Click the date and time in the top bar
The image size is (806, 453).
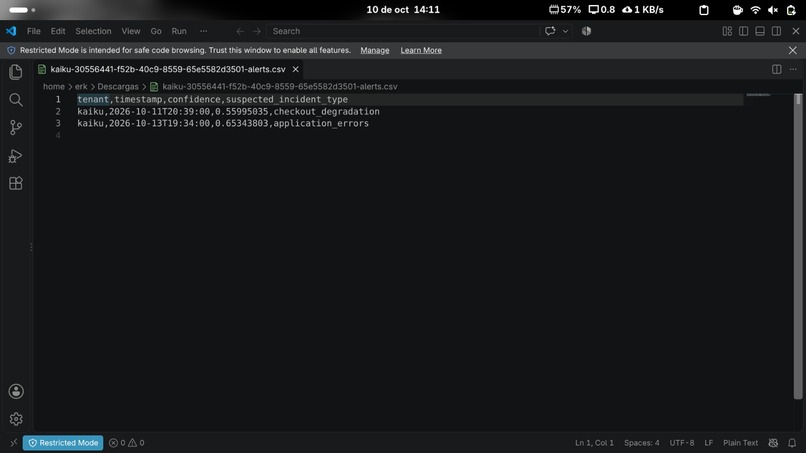tap(403, 10)
